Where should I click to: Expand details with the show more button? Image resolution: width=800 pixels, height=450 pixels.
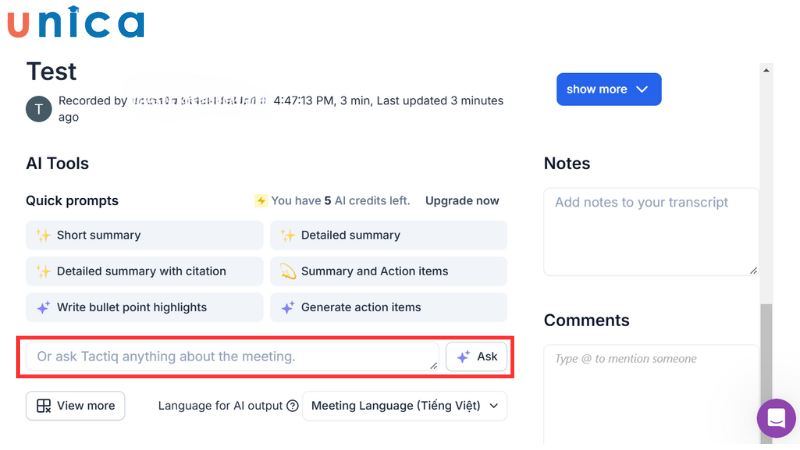[x=608, y=89]
